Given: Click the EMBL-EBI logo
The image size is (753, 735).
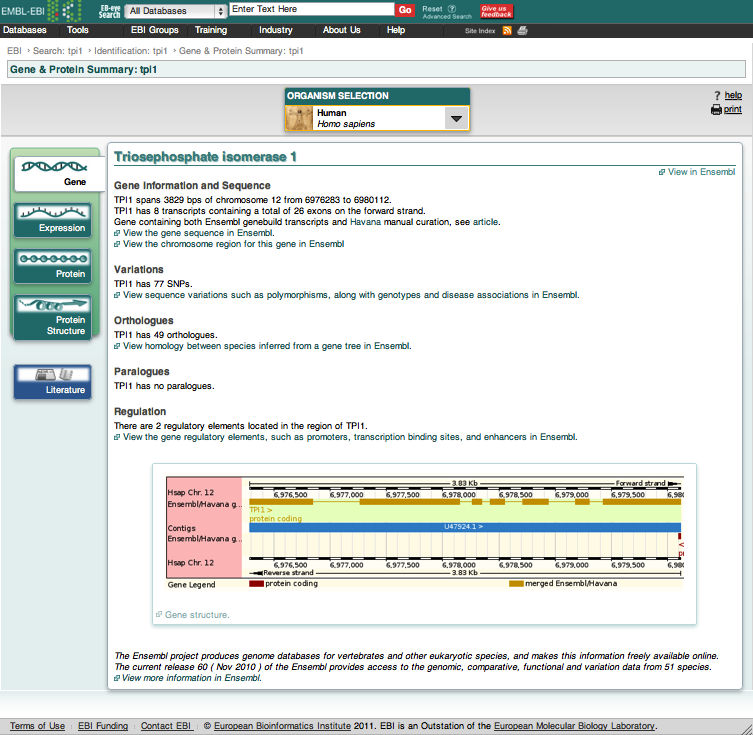Looking at the screenshot, I should (40, 10).
